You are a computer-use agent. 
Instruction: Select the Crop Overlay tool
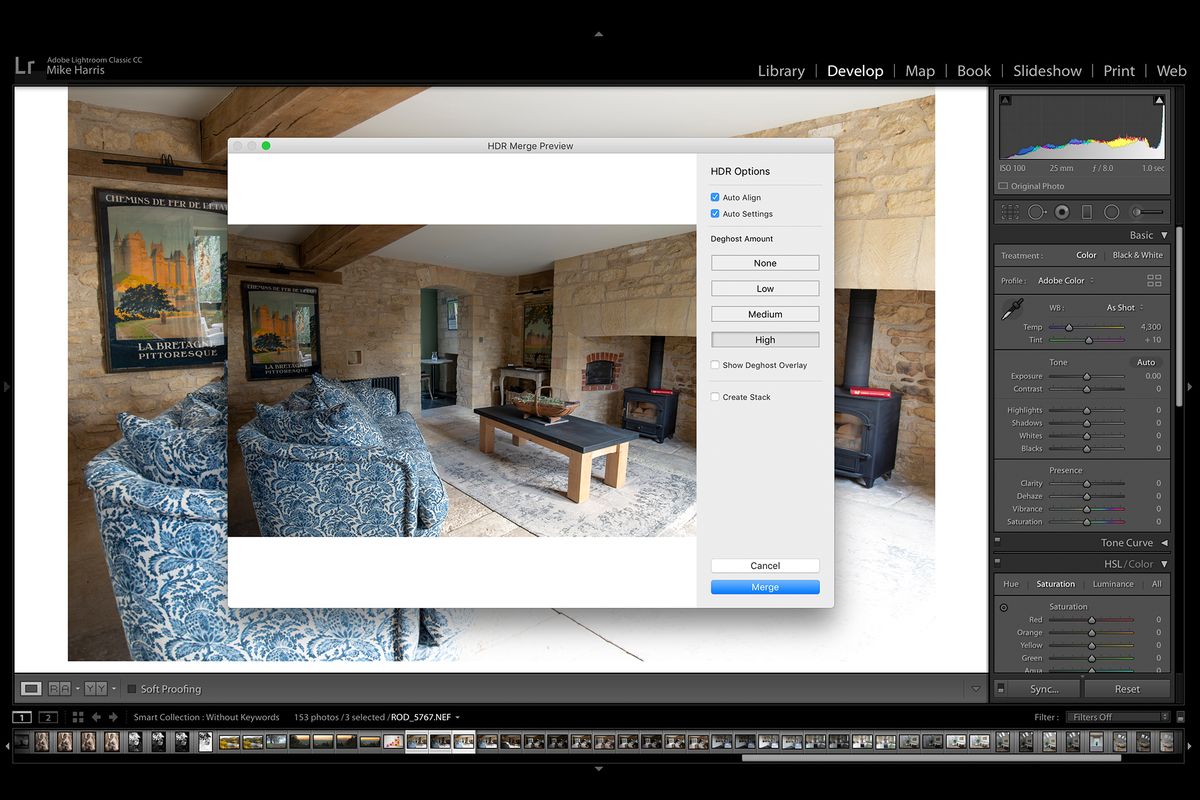tap(1011, 211)
